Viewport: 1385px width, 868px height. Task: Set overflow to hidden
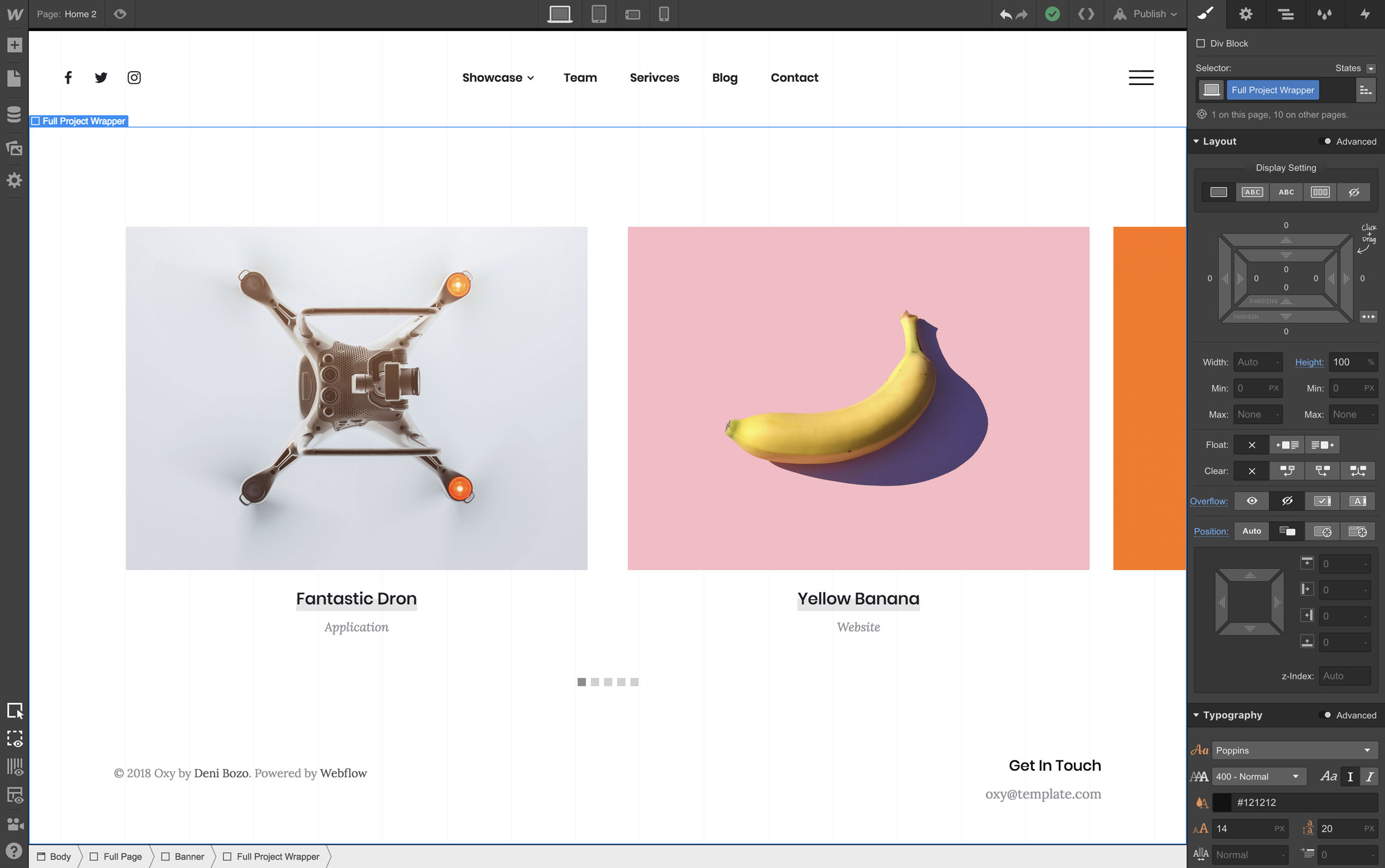(x=1287, y=501)
